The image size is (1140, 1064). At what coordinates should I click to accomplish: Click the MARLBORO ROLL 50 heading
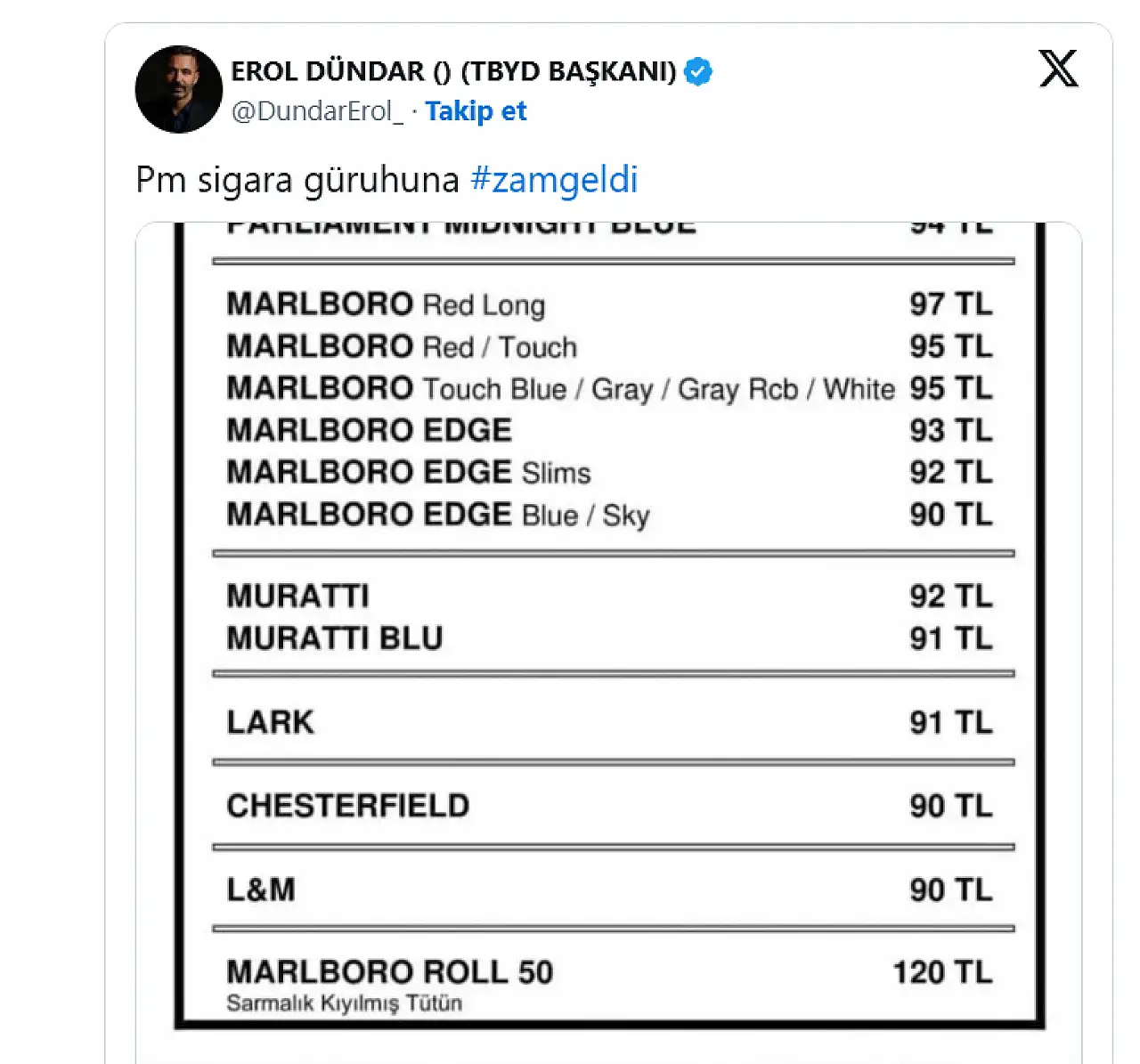click(x=390, y=971)
